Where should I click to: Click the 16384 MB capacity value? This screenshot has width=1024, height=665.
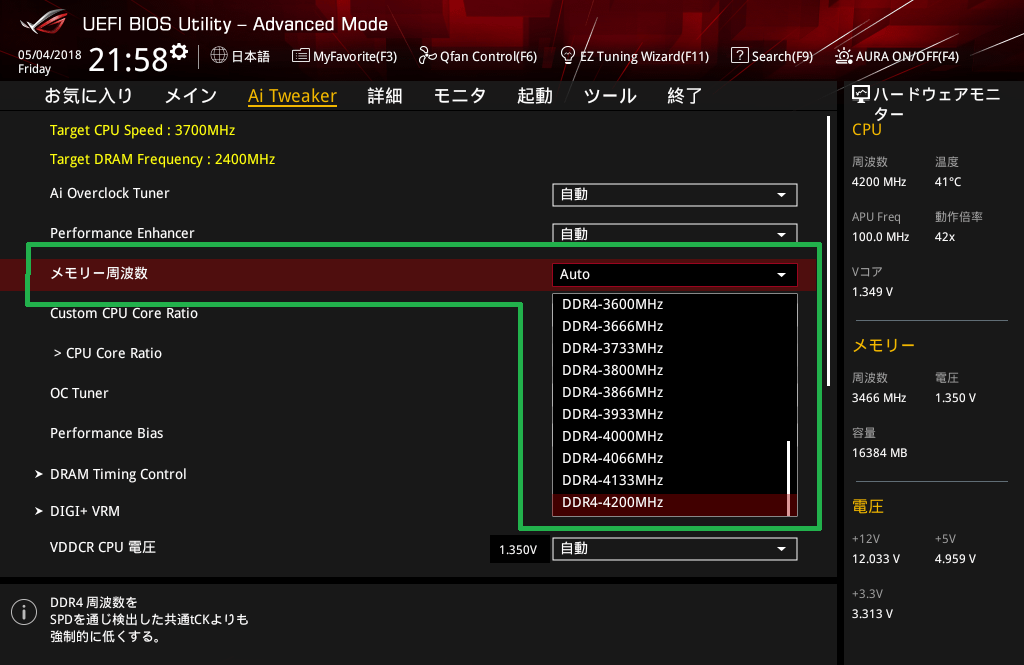(880, 453)
